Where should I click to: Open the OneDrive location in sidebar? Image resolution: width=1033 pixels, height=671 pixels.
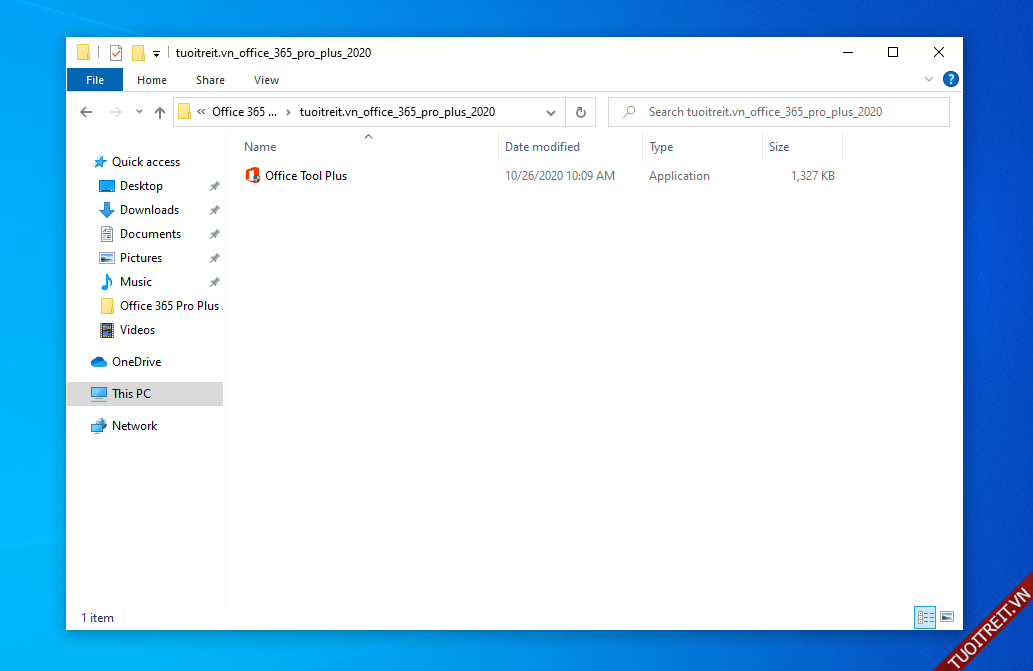[x=136, y=362]
